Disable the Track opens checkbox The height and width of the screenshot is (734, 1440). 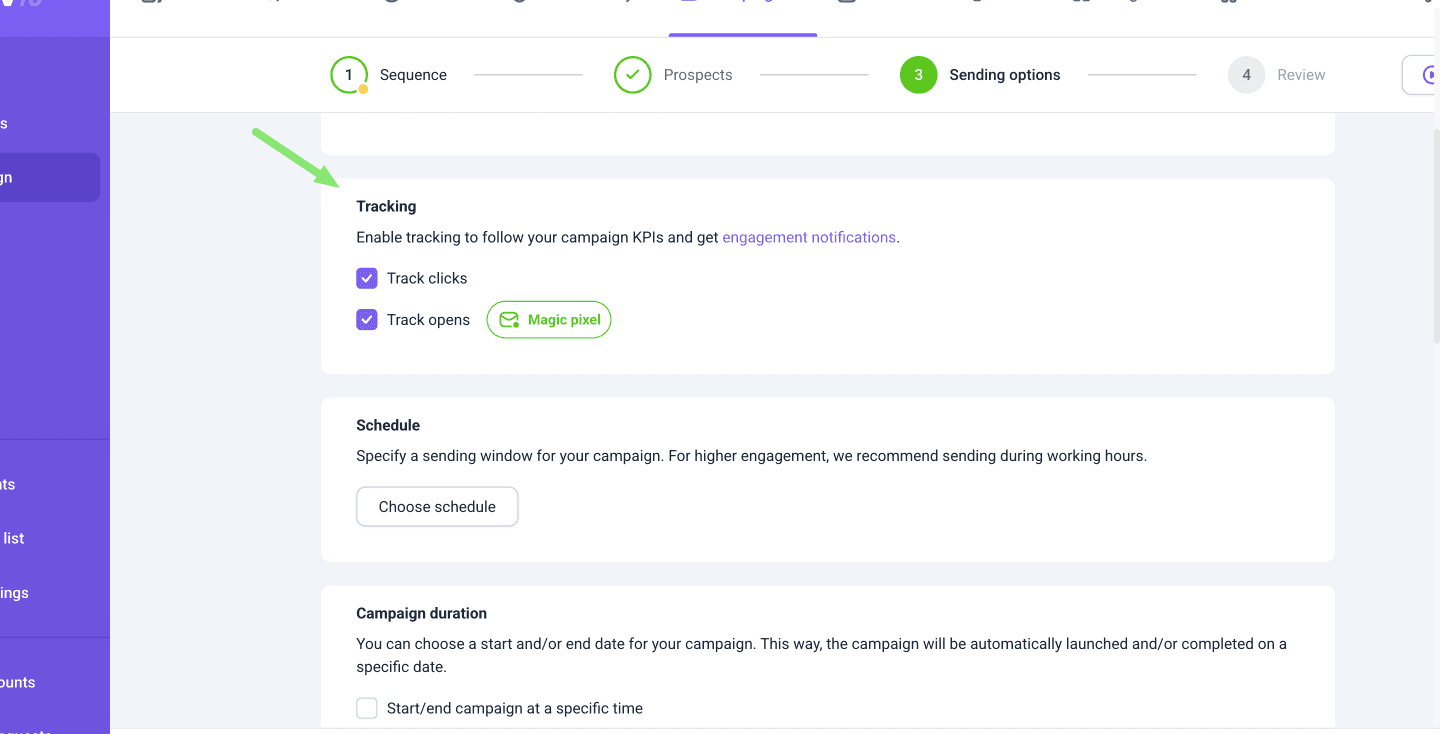(367, 320)
